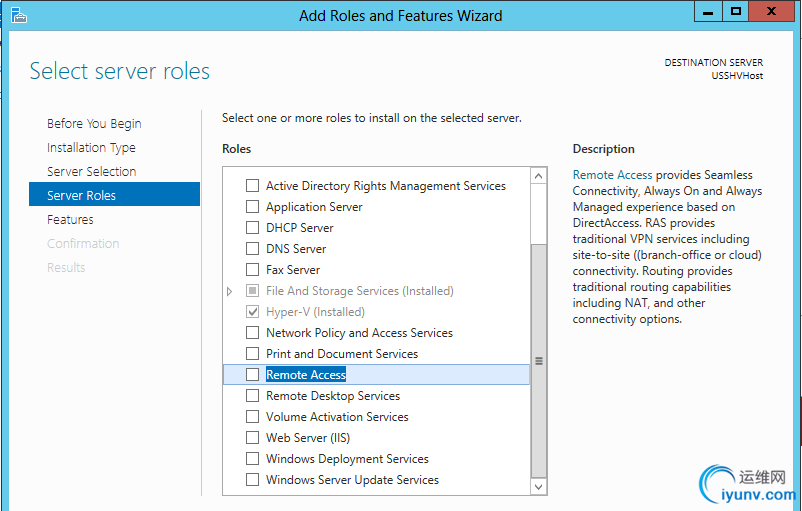This screenshot has width=802, height=511.
Task: Click the wizard icon in title bar
Action: pyautogui.click(x=18, y=15)
